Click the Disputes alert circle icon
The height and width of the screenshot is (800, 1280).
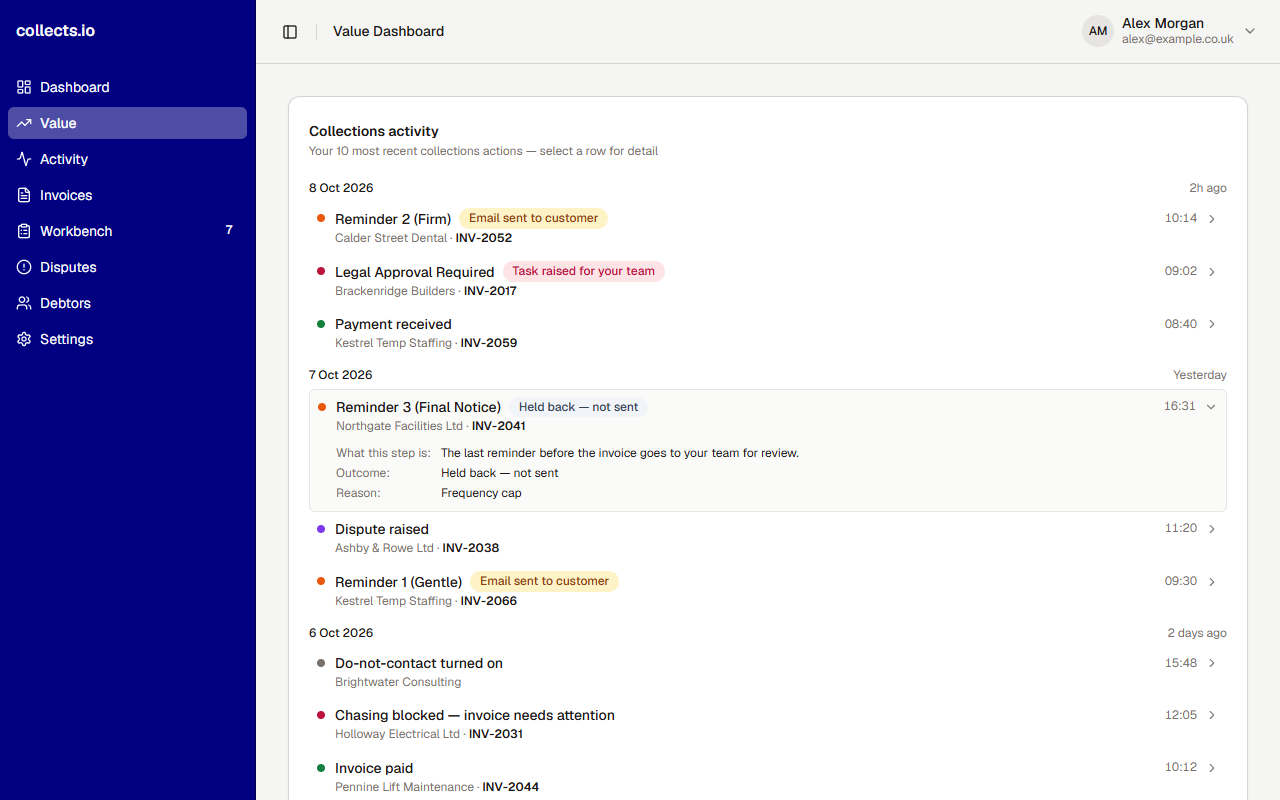(x=24, y=267)
